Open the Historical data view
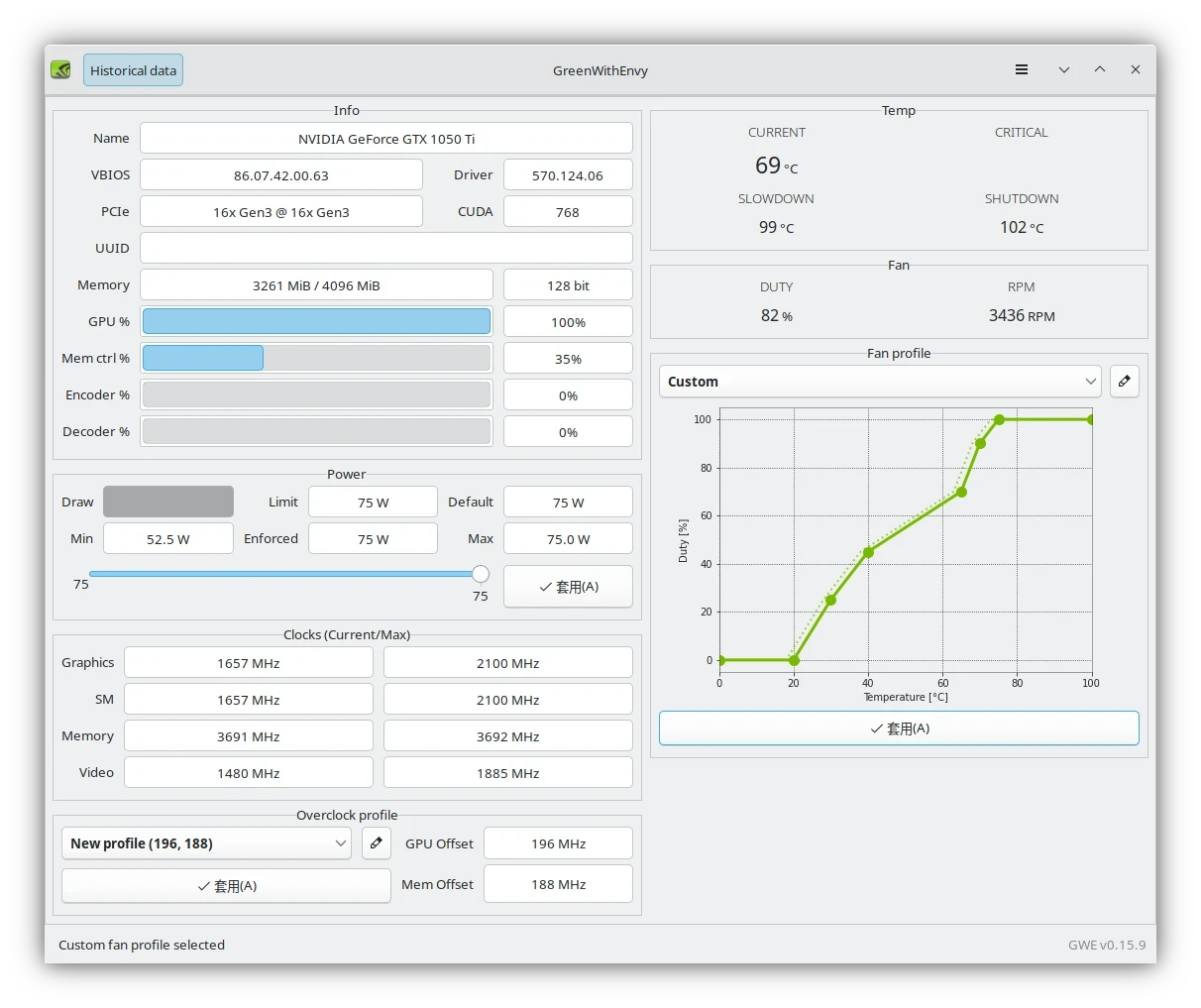Screen dimensions: 1201x1008 pos(133,70)
